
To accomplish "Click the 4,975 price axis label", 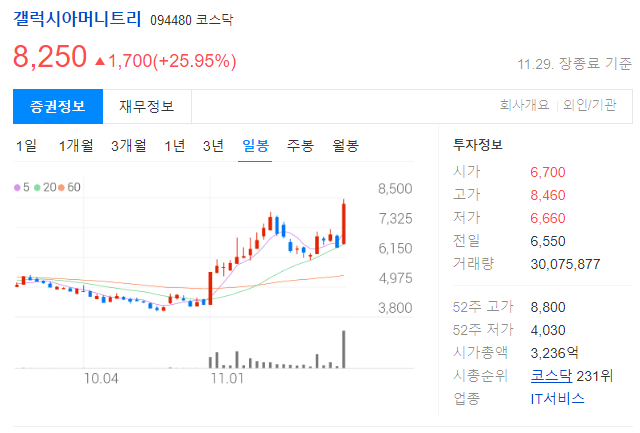I will [395, 278].
